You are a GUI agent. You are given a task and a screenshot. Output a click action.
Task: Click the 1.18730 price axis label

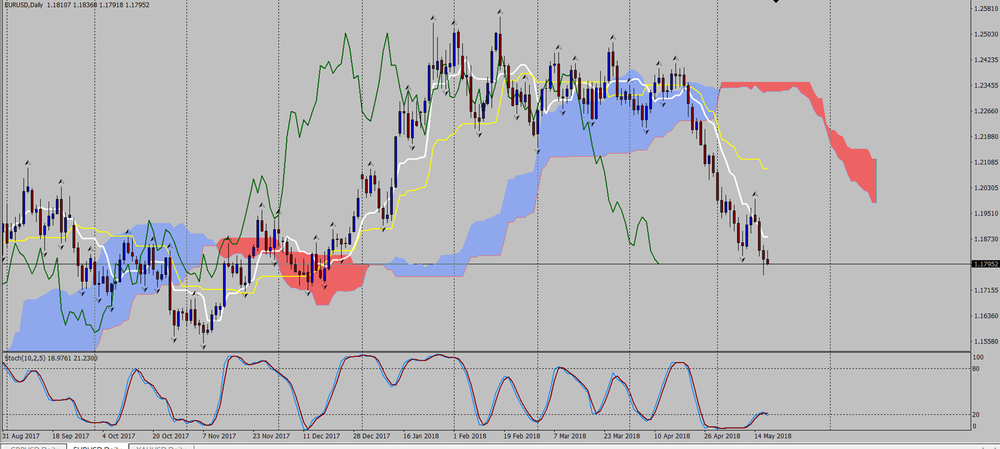coord(984,239)
